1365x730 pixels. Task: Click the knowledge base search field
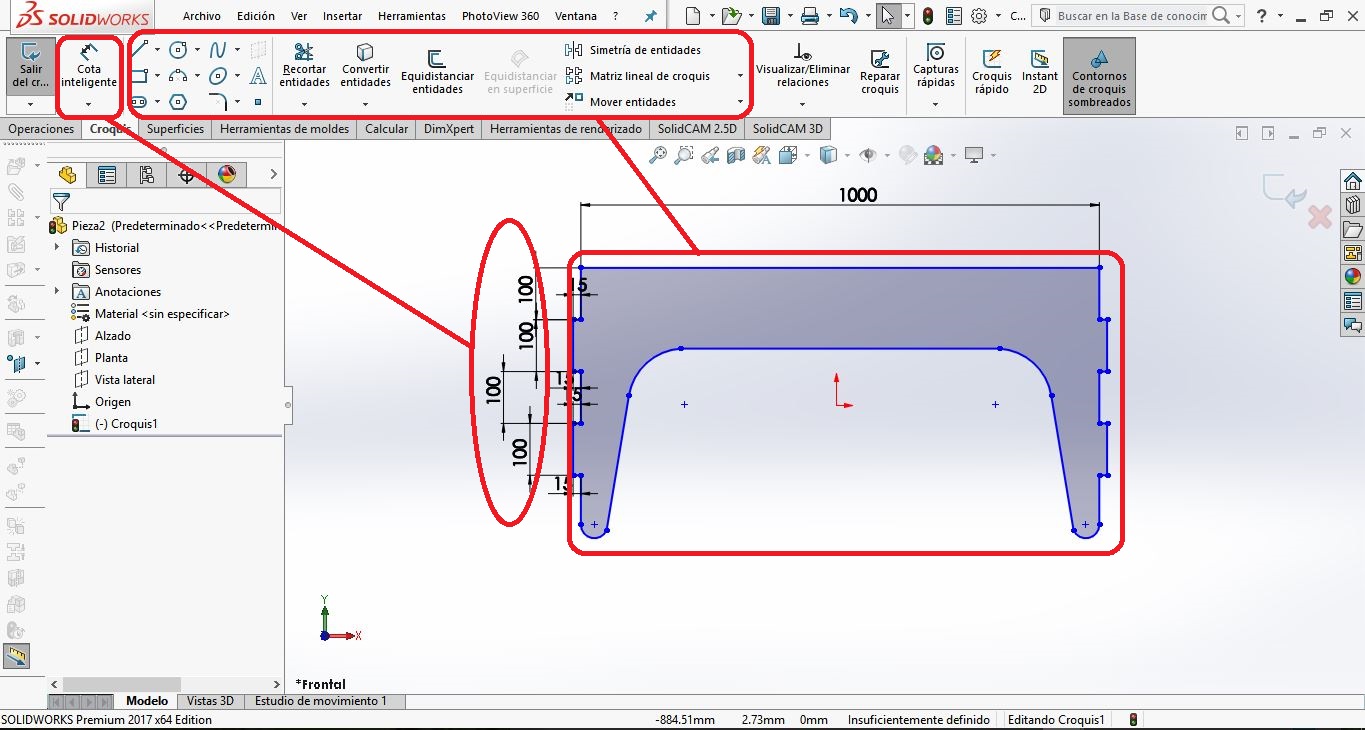1131,16
